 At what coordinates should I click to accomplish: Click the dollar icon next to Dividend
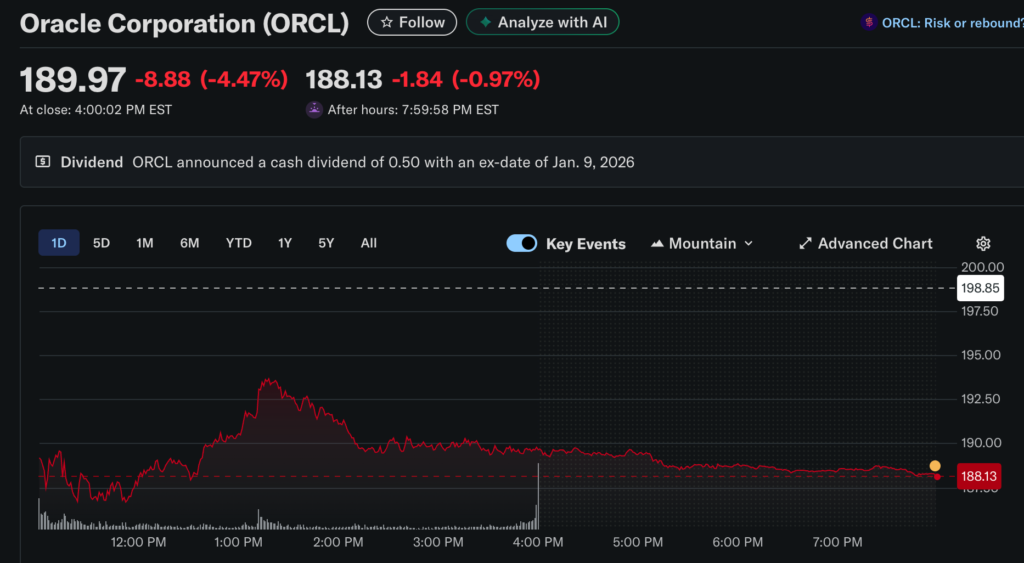point(43,162)
